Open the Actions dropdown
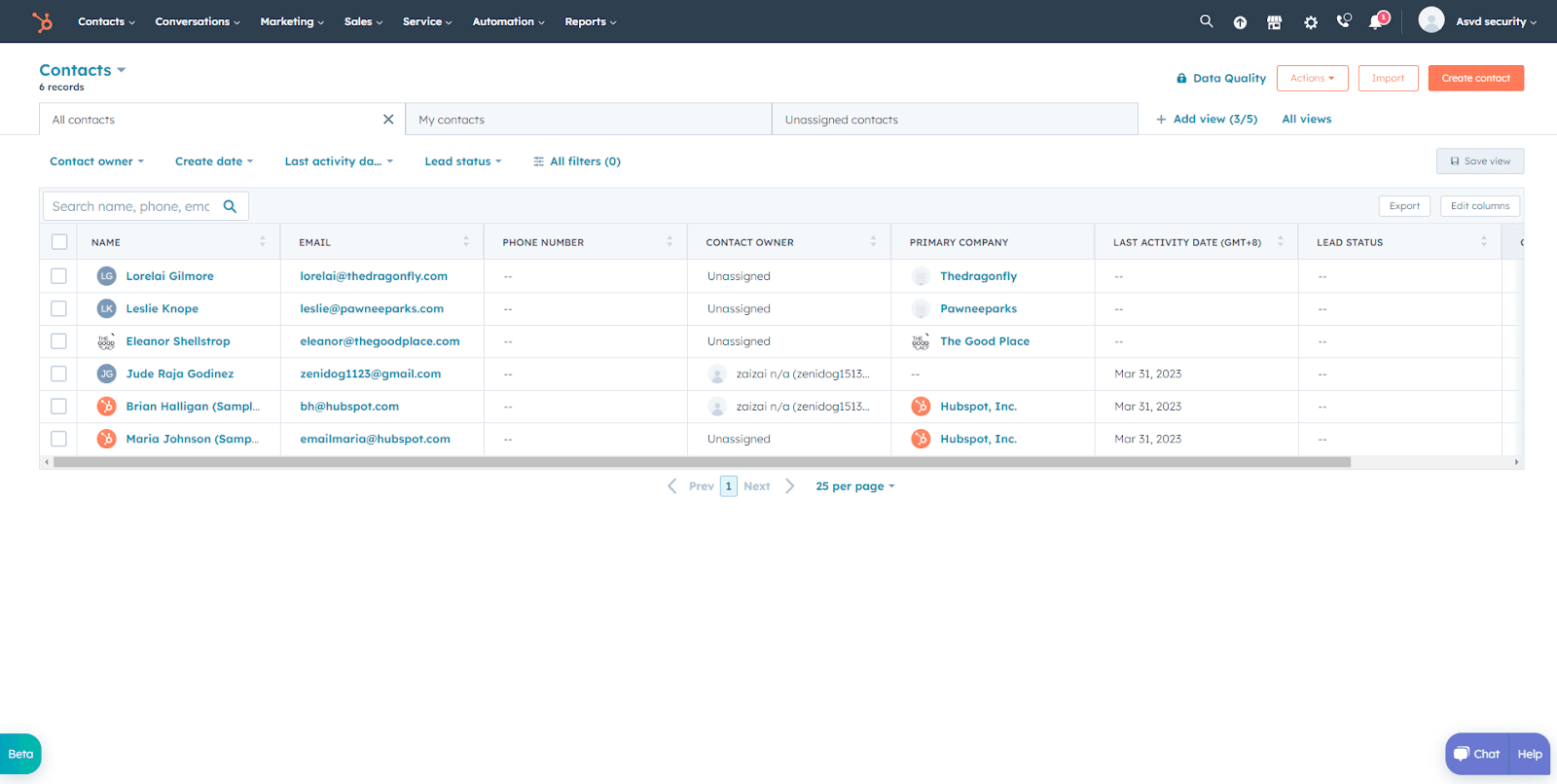 pos(1312,78)
